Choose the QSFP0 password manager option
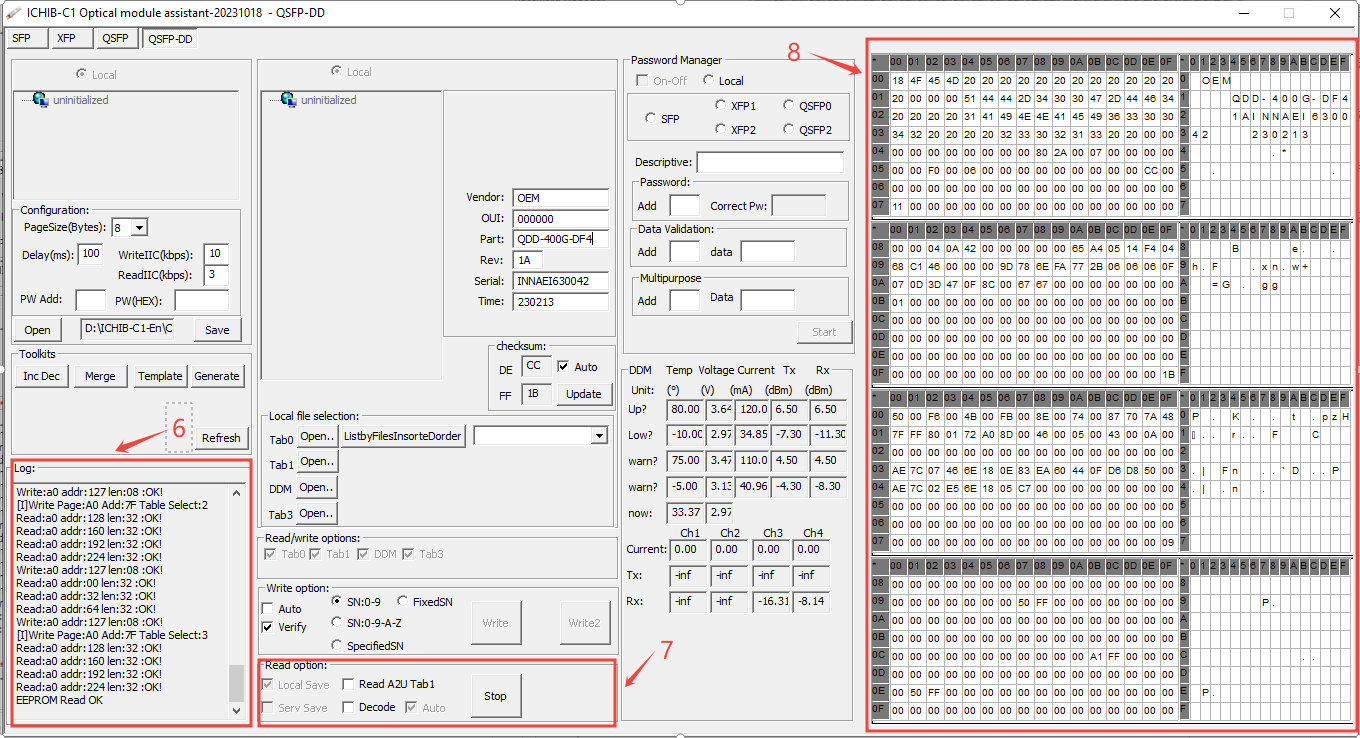This screenshot has width=1360, height=738. click(790, 105)
